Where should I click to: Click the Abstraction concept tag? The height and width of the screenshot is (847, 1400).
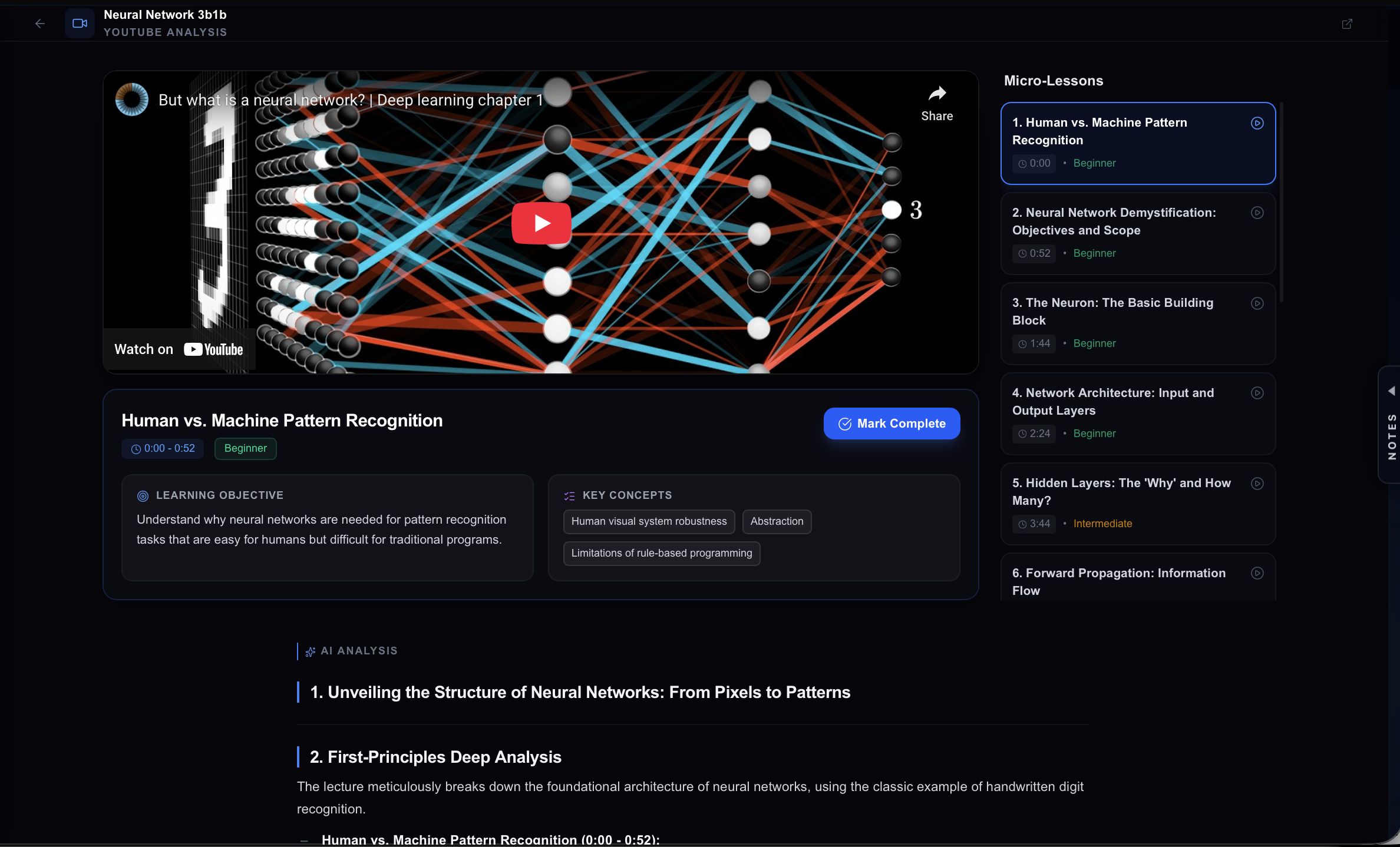(776, 521)
